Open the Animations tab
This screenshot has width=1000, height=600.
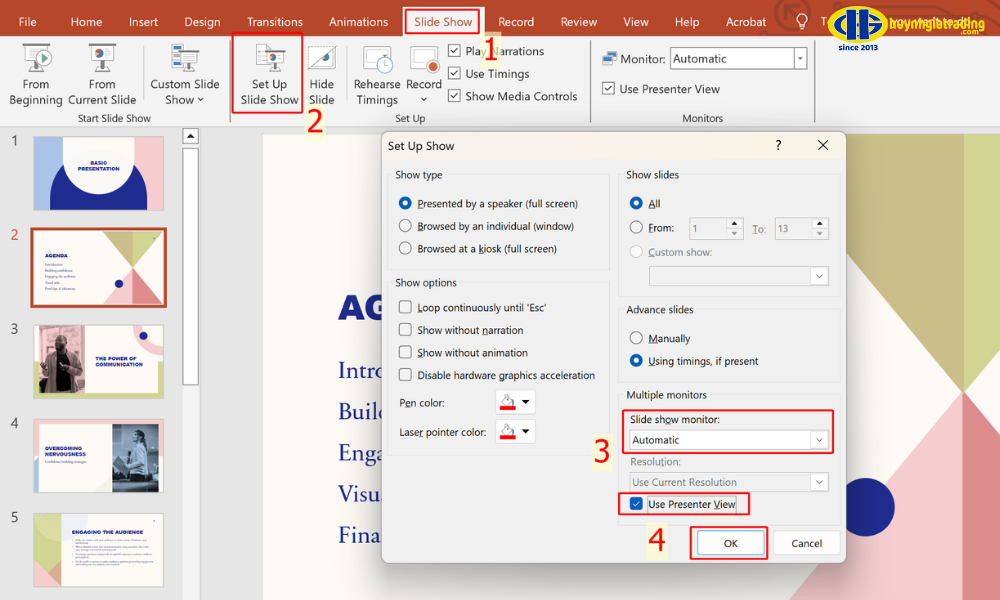(358, 22)
